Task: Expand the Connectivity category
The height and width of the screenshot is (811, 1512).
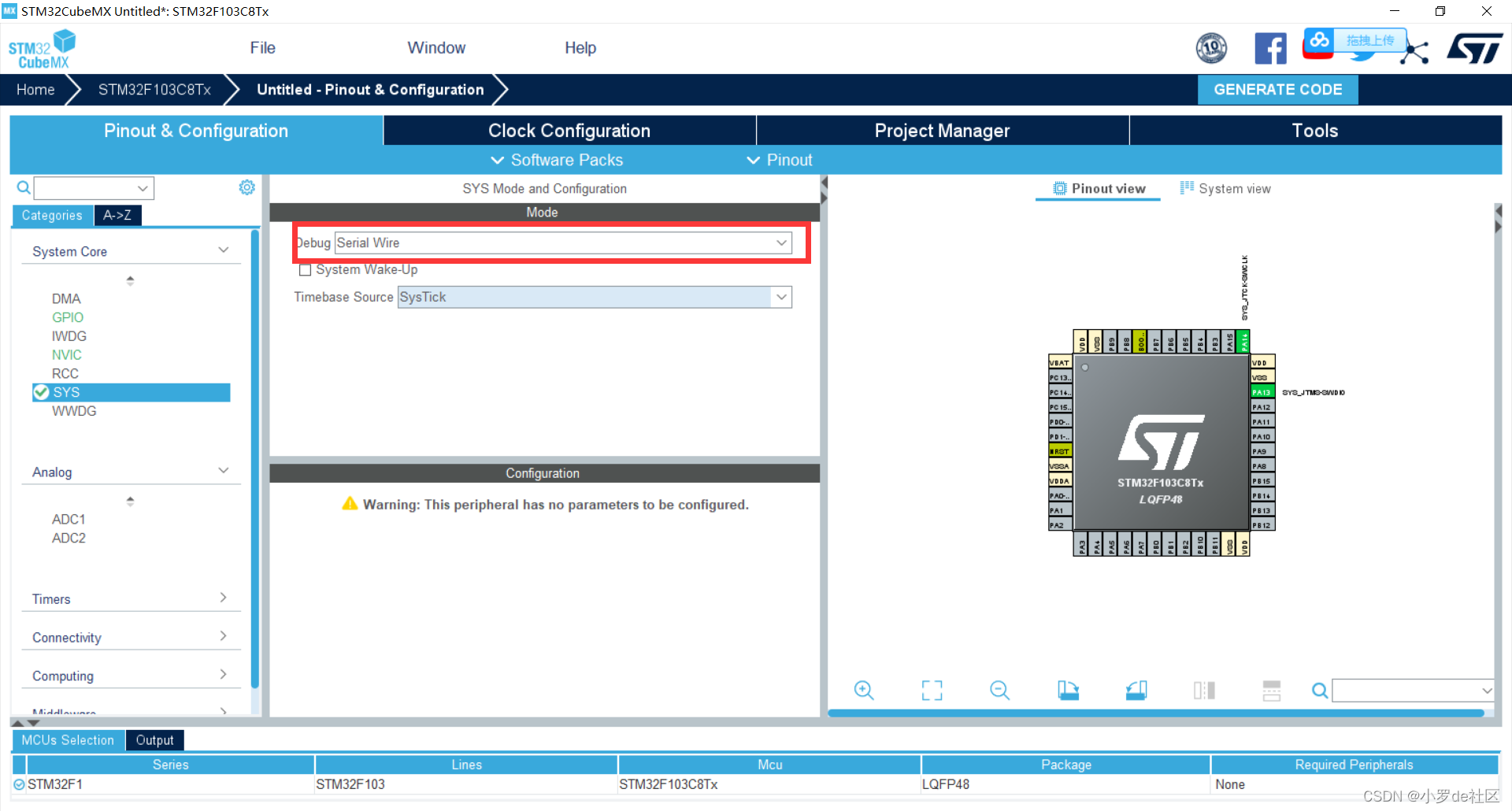Action: [x=223, y=636]
